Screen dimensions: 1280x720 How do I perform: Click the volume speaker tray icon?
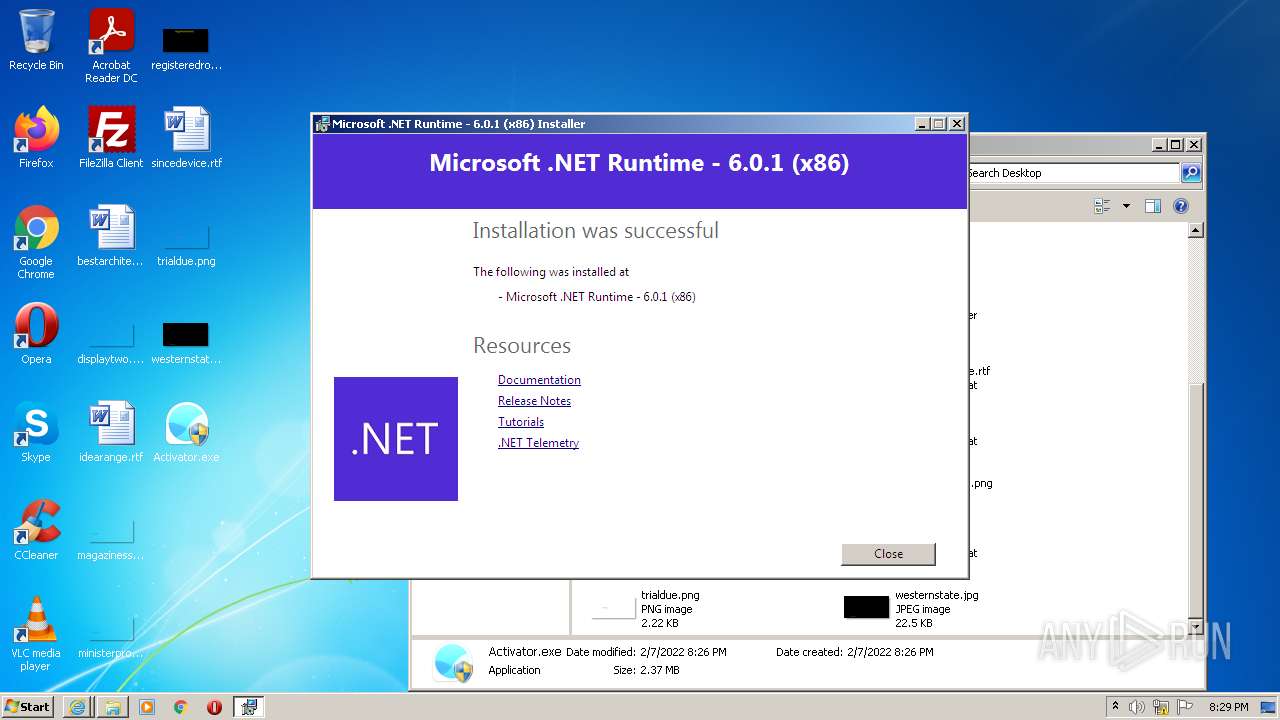[1137, 707]
